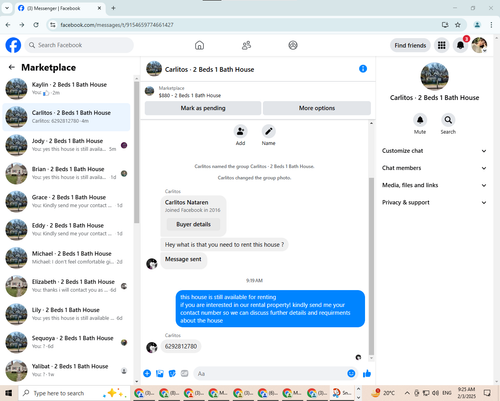
Task: Open Jody's 2 Beds 1 Bath House chat
Action: [66, 145]
